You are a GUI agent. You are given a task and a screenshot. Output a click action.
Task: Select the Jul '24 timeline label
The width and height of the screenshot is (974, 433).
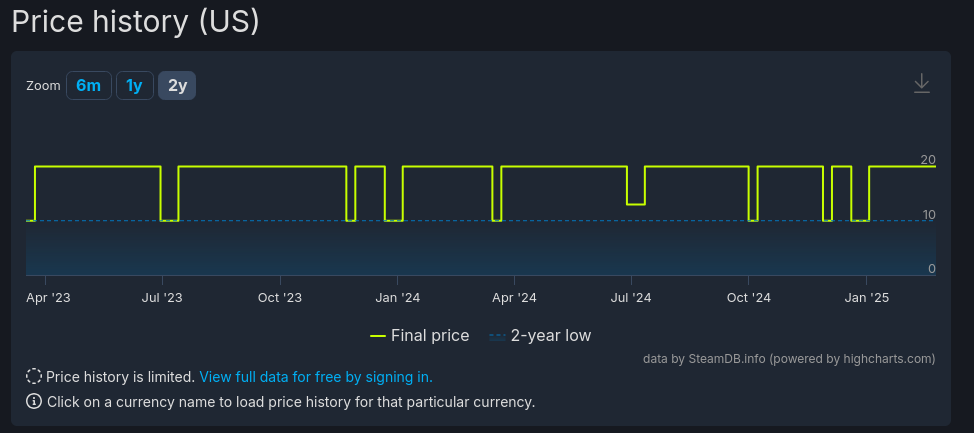(x=631, y=297)
